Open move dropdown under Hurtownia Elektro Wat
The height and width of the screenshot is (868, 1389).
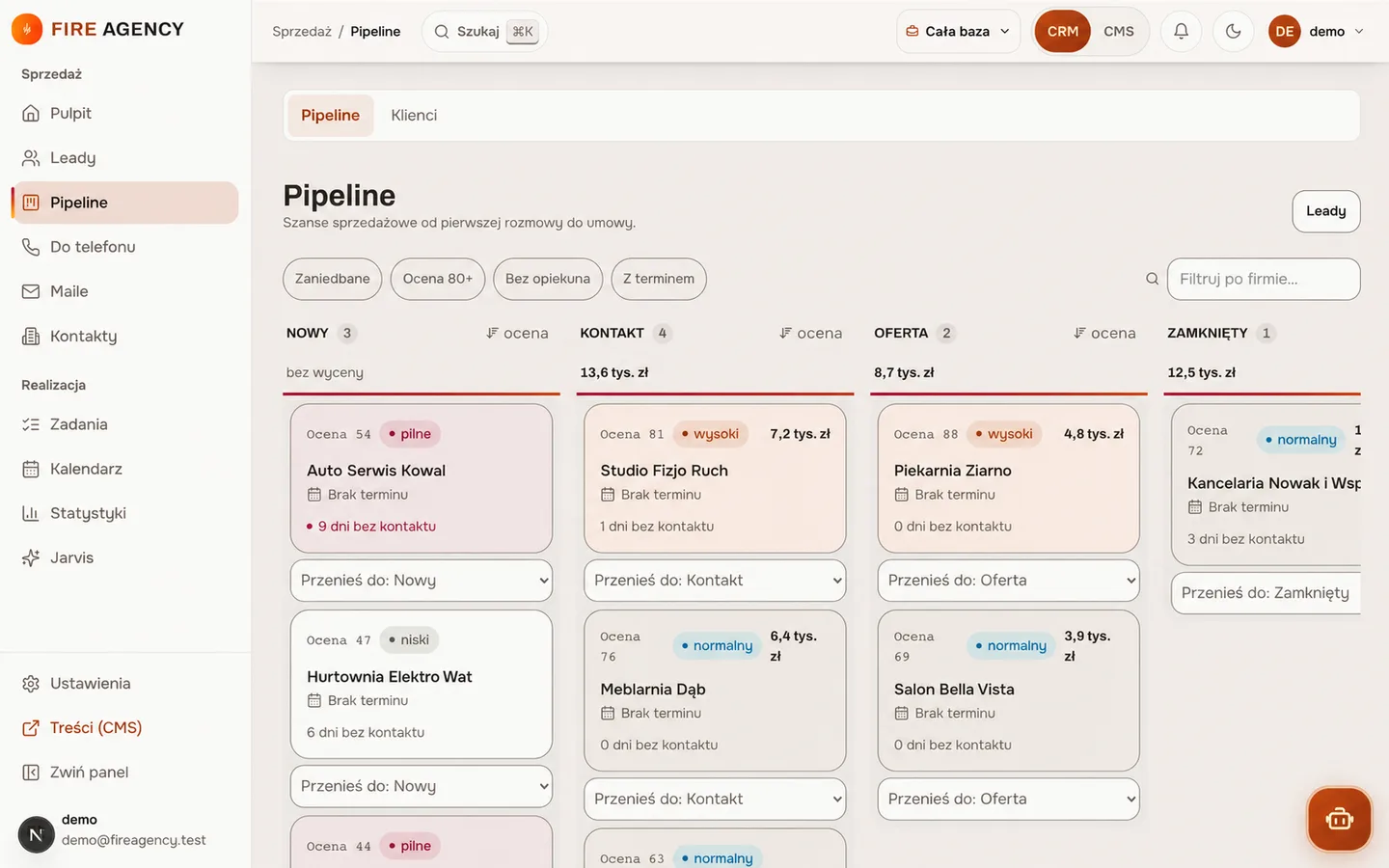pyautogui.click(x=422, y=787)
